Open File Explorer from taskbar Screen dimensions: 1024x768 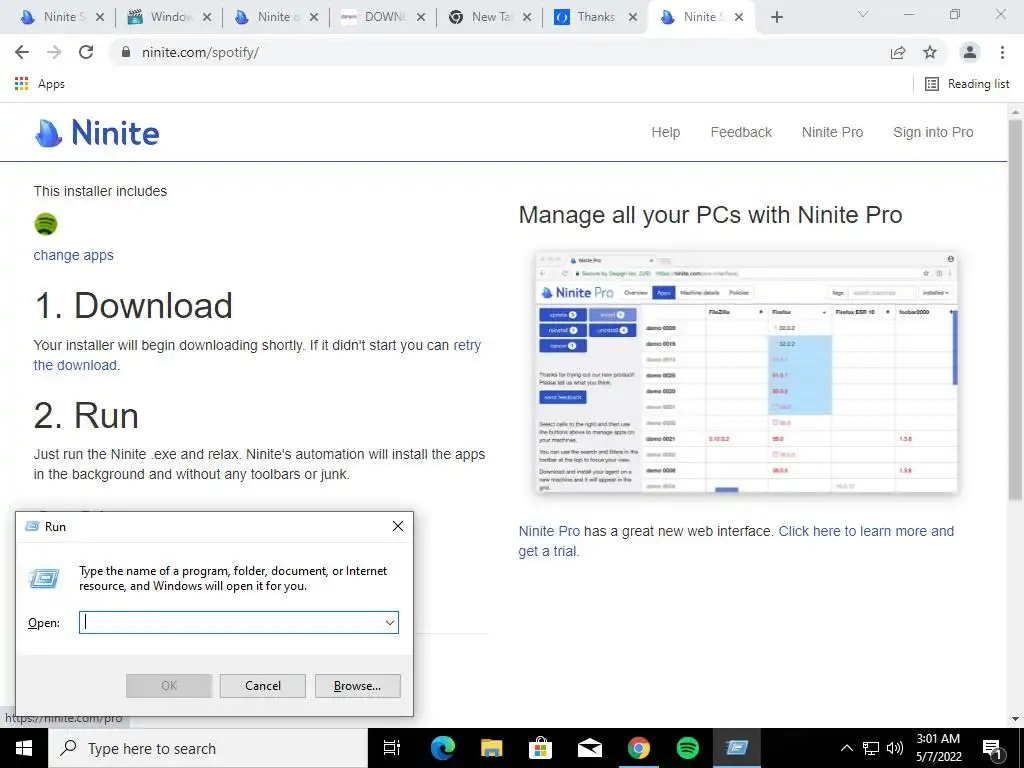[x=491, y=748]
